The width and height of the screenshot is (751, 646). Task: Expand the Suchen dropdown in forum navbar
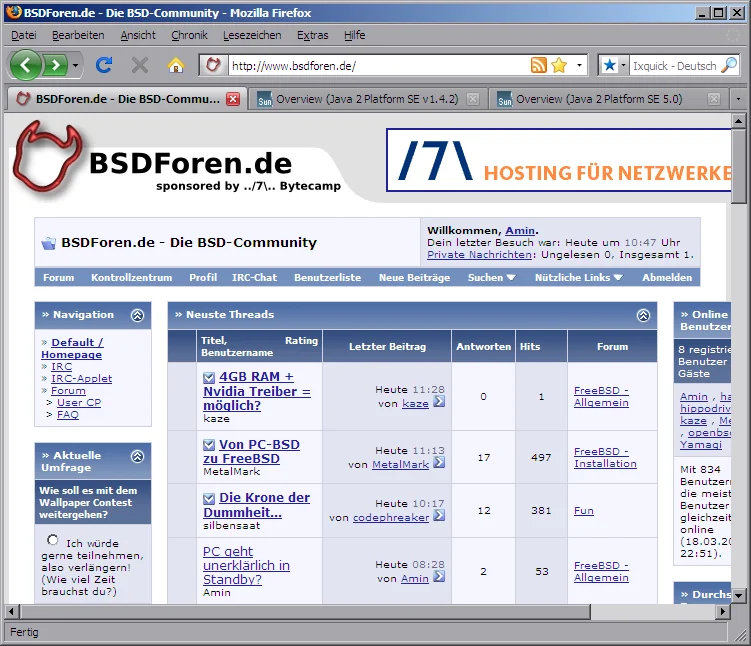511,278
